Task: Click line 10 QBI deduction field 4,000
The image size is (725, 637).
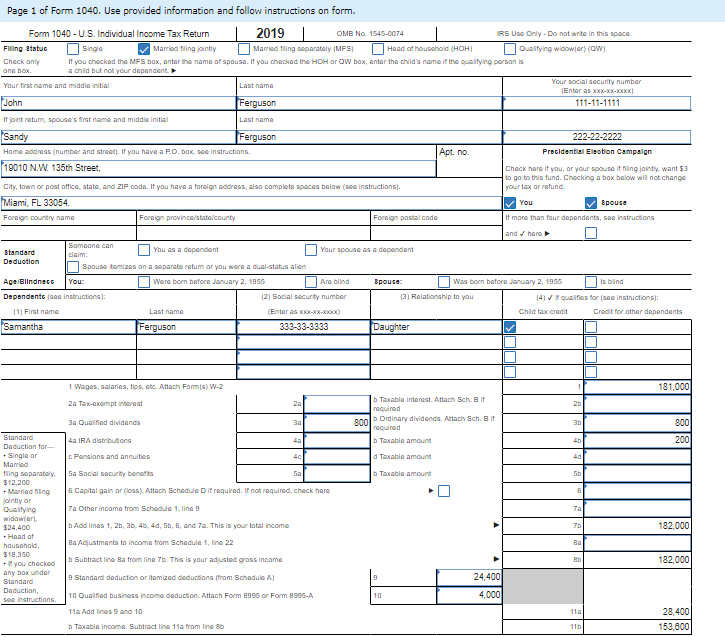Action: click(469, 595)
